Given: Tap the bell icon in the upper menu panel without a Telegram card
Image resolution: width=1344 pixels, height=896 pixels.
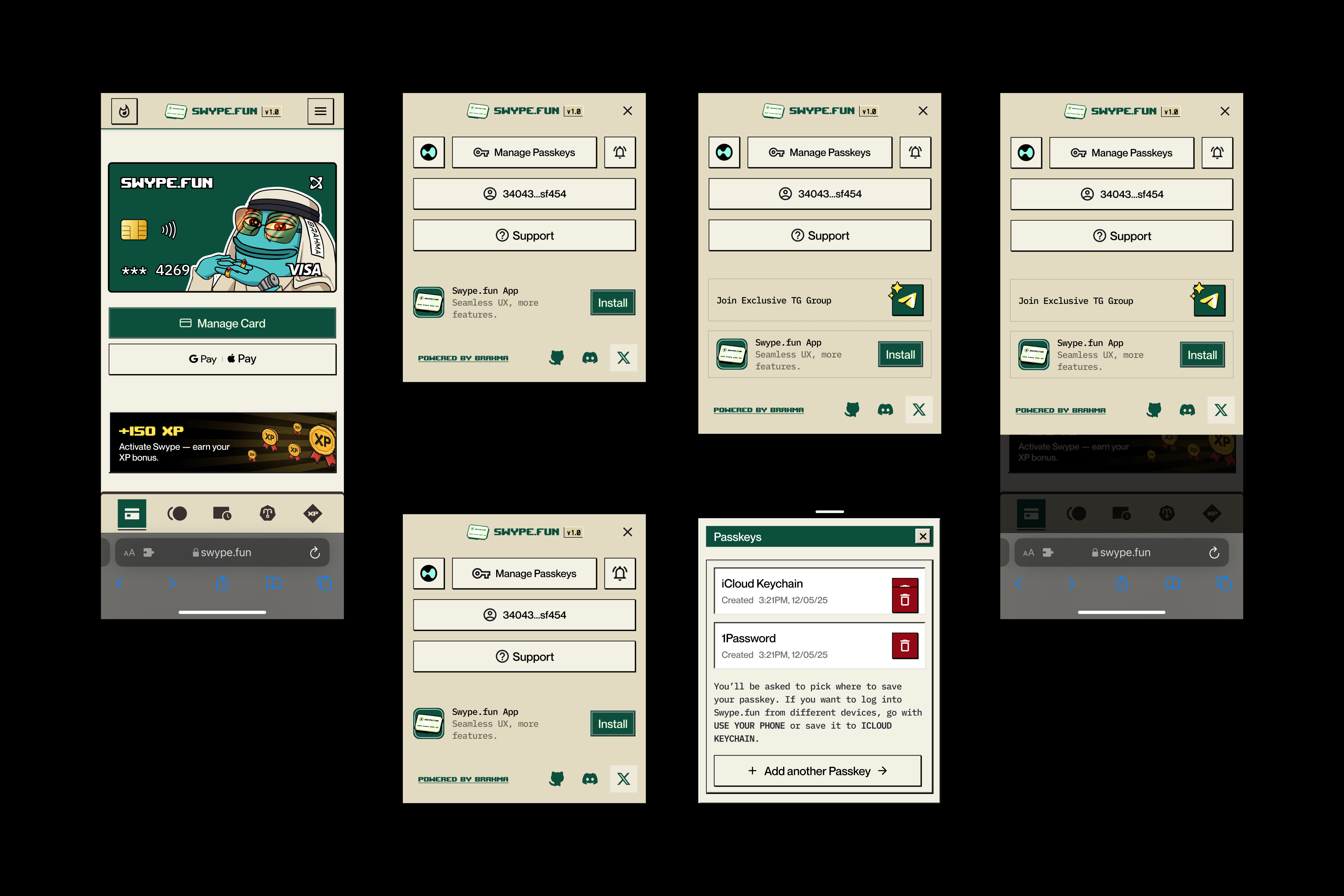Looking at the screenshot, I should point(620,153).
